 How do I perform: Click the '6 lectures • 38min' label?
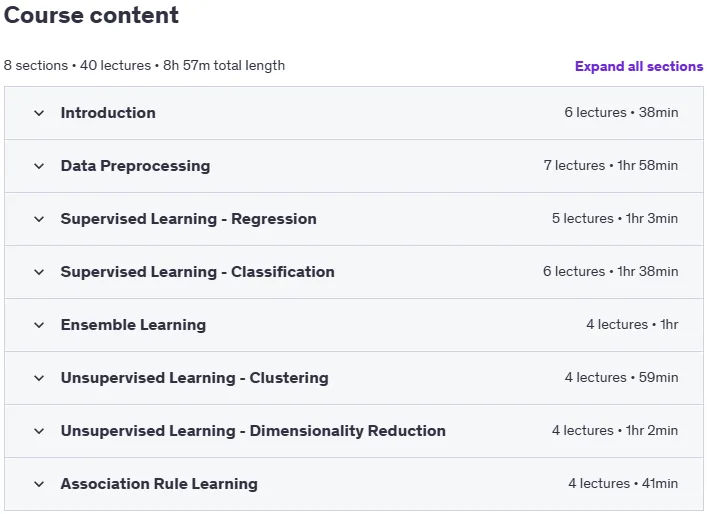[x=621, y=112]
